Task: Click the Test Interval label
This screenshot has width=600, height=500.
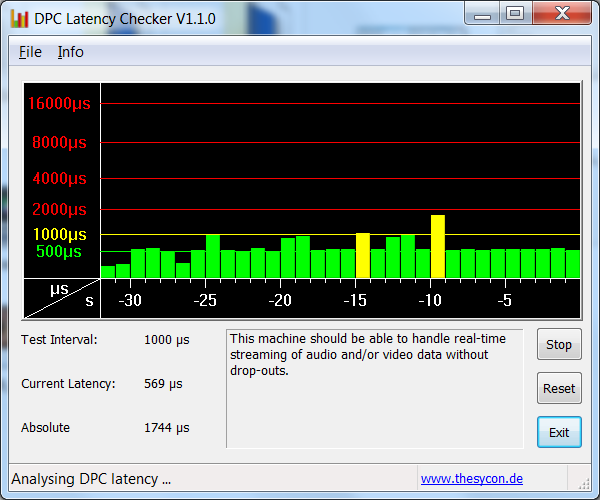Action: click(59, 340)
